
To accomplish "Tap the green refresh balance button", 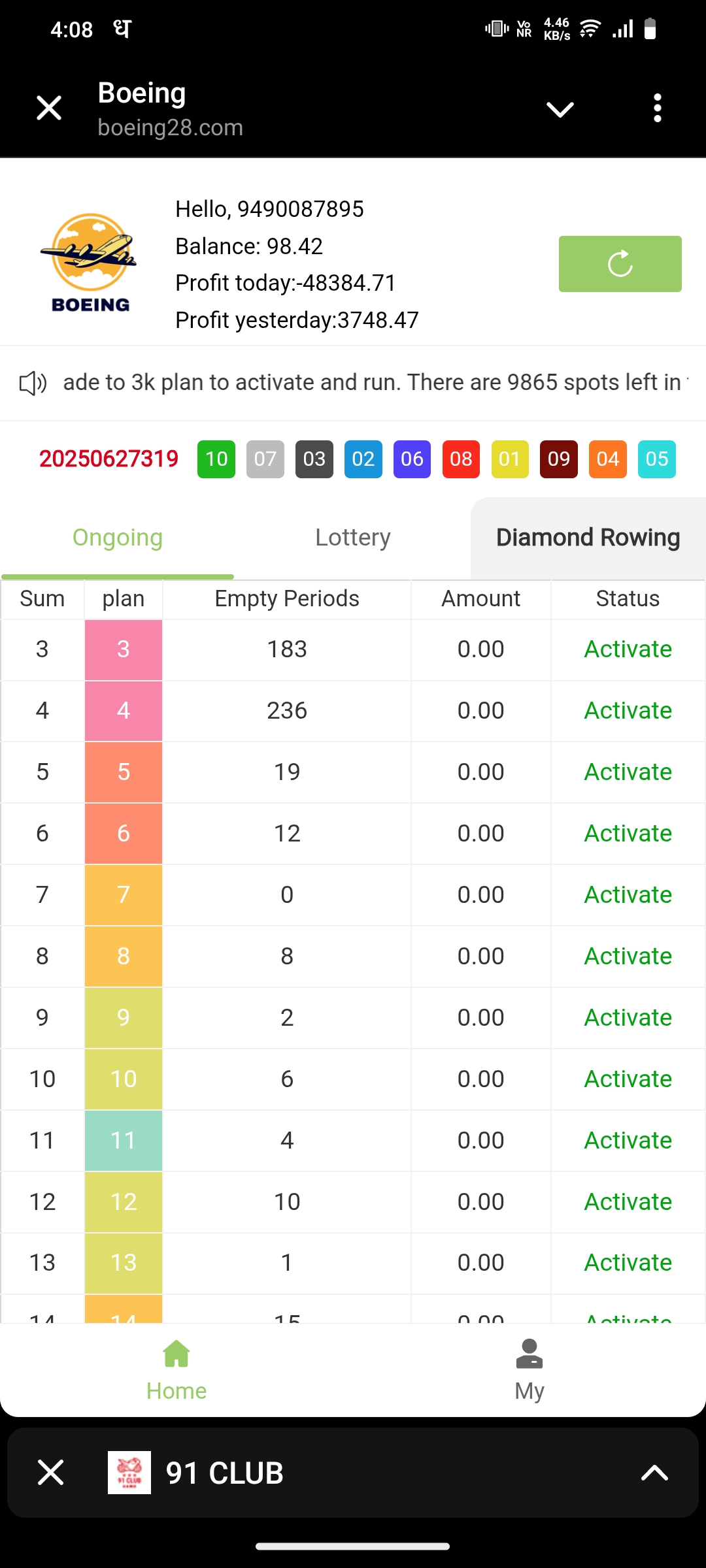I will [620, 264].
